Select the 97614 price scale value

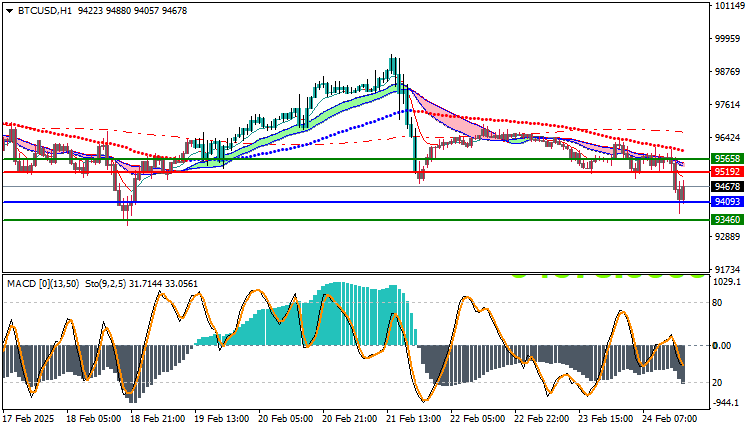tap(728, 105)
